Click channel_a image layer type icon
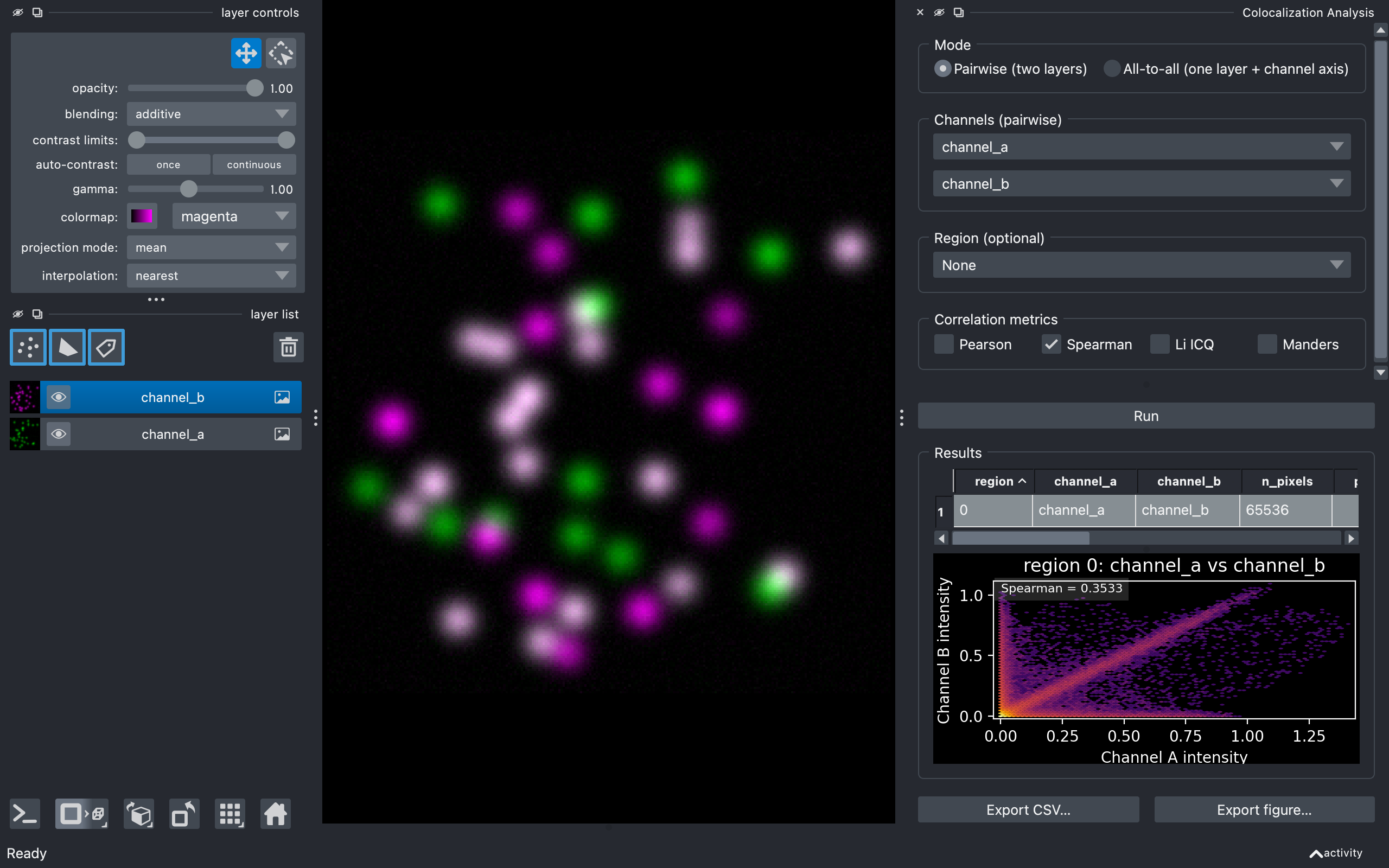The image size is (1389, 868). tap(282, 434)
